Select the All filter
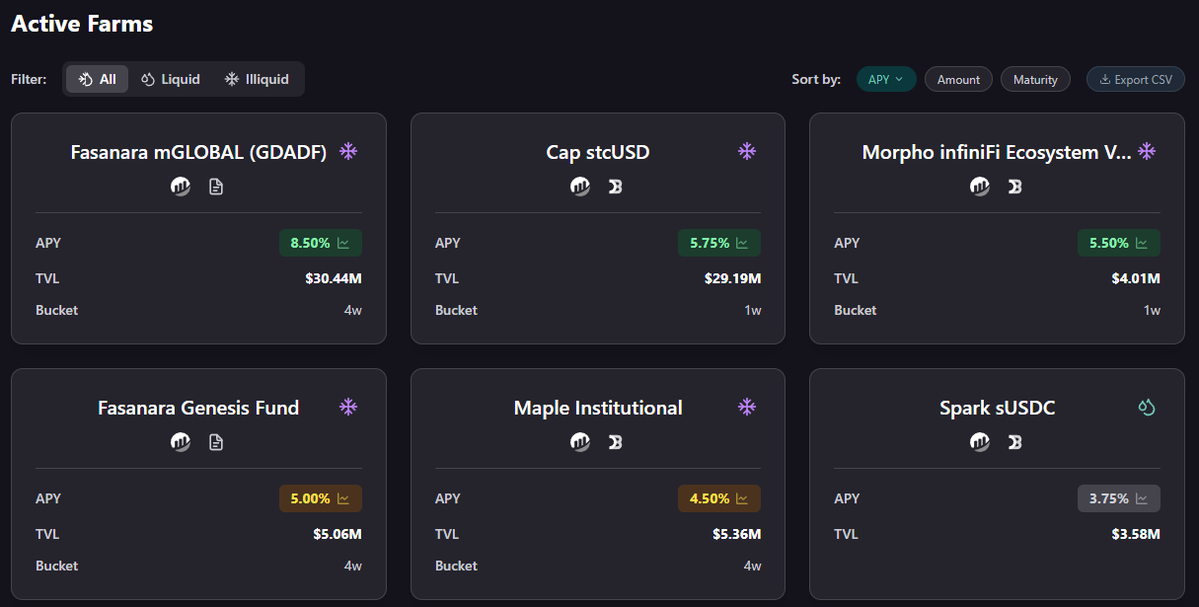Image resolution: width=1199 pixels, height=607 pixels. pyautogui.click(x=97, y=80)
